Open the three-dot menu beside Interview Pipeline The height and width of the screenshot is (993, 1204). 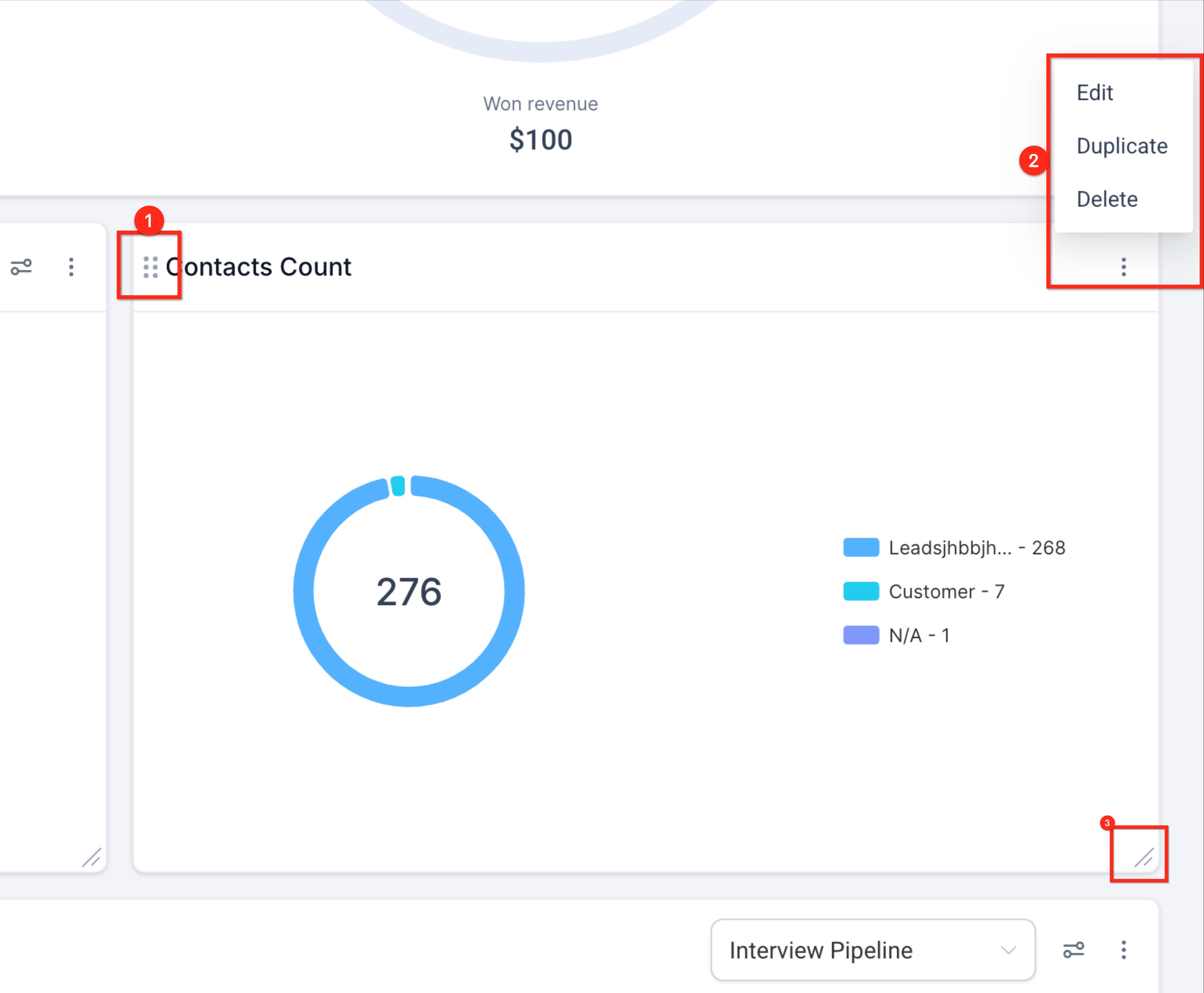click(1123, 950)
